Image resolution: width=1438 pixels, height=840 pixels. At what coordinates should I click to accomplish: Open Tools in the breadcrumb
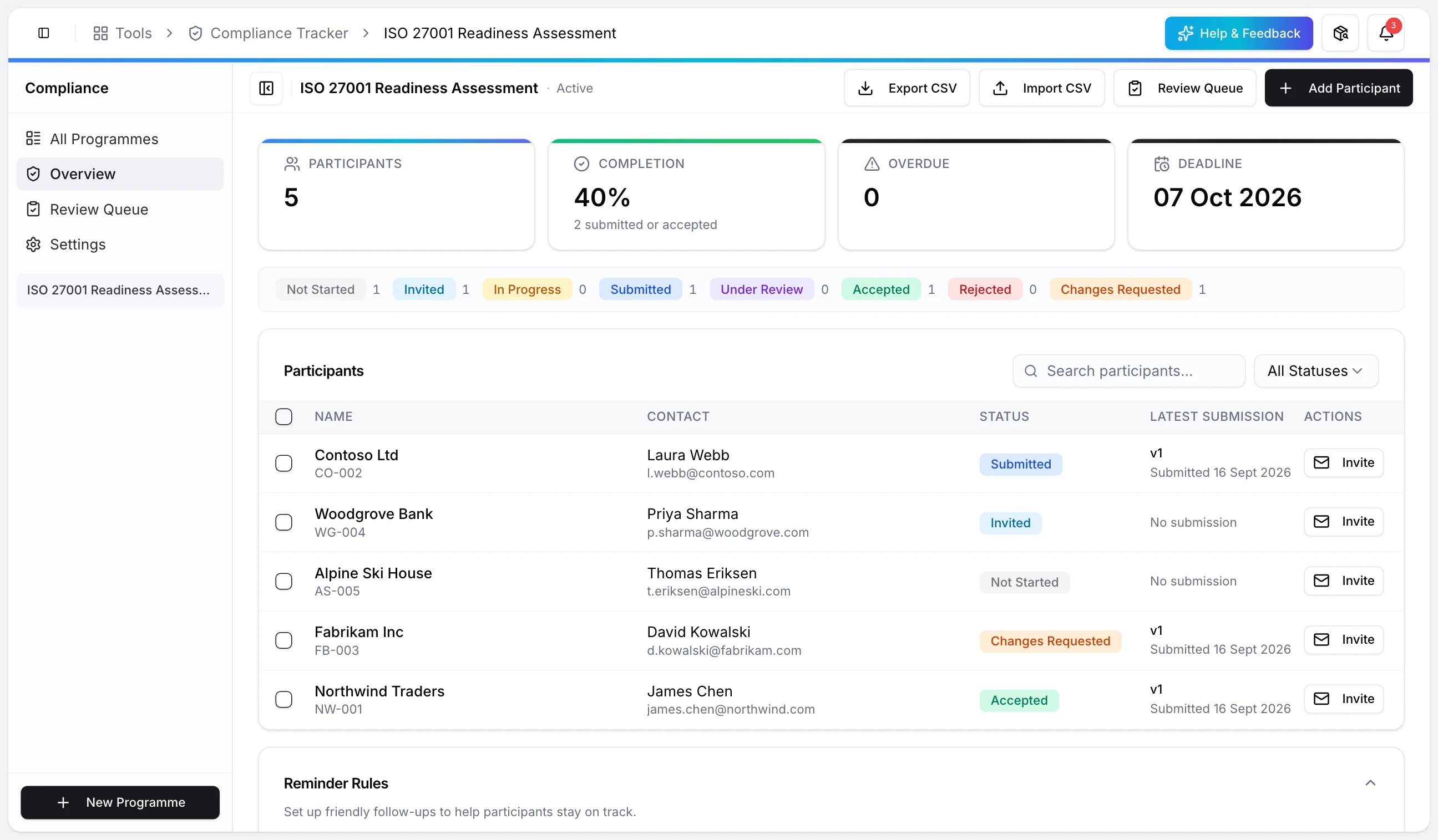(x=123, y=33)
